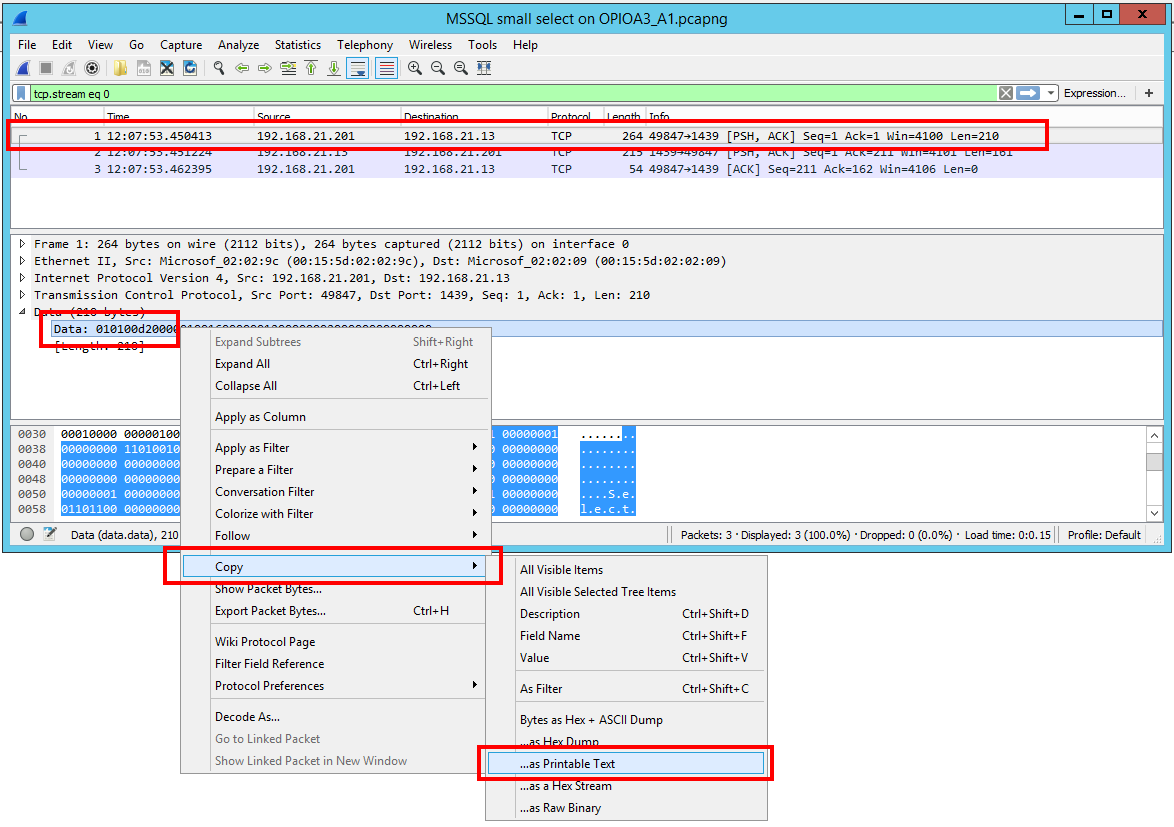This screenshot has width=1174, height=827.
Task: Save this capture file icon
Action: (144, 68)
